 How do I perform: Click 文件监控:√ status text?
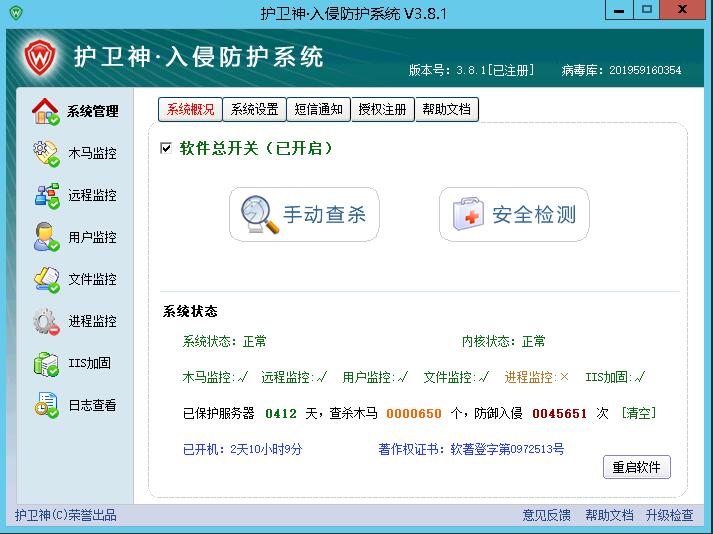[456, 377]
